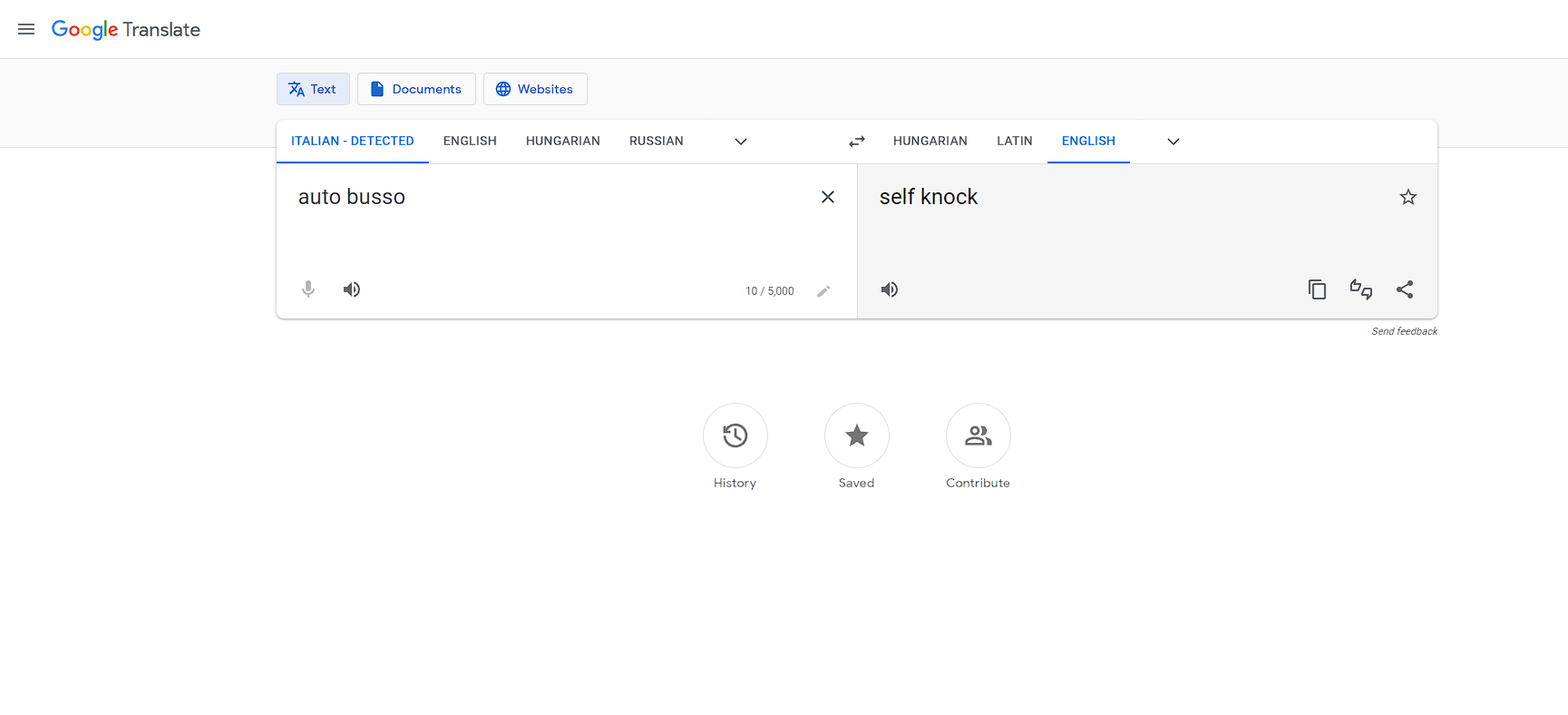The image size is (1568, 715).
Task: Click the microphone voice input icon
Action: coord(308,289)
